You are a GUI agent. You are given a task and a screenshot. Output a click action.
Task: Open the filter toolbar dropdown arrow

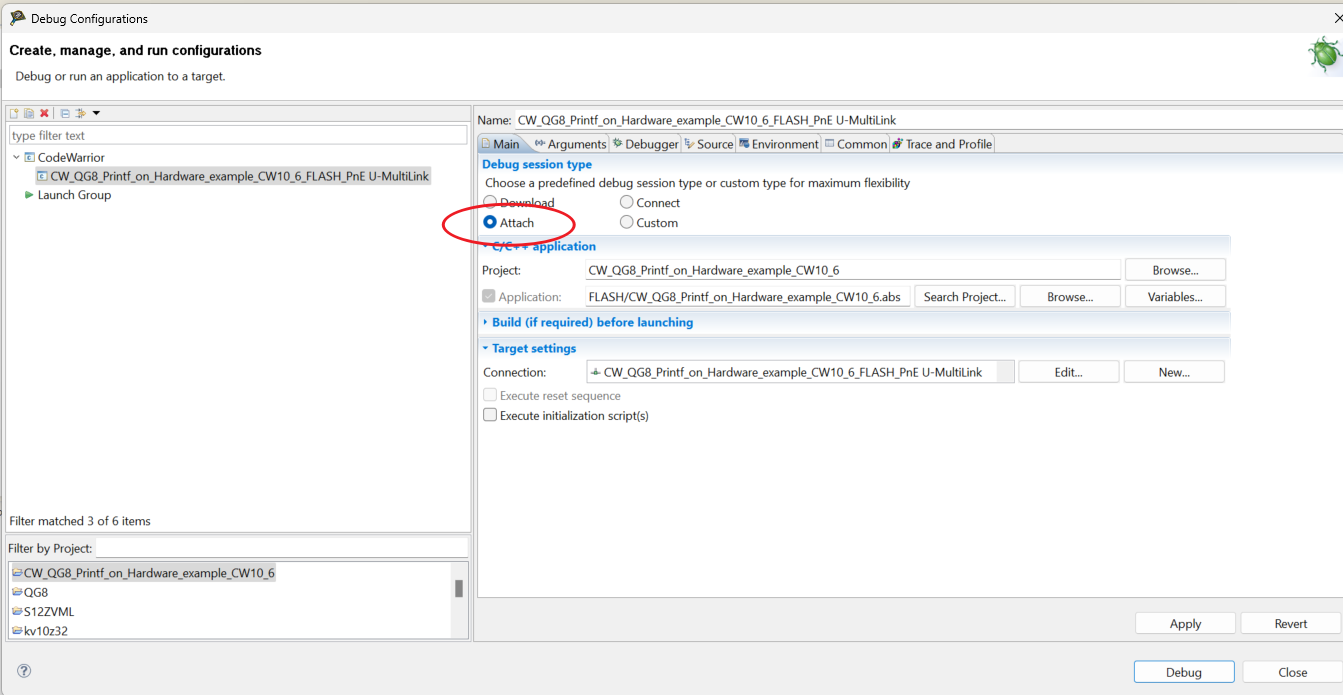click(96, 113)
